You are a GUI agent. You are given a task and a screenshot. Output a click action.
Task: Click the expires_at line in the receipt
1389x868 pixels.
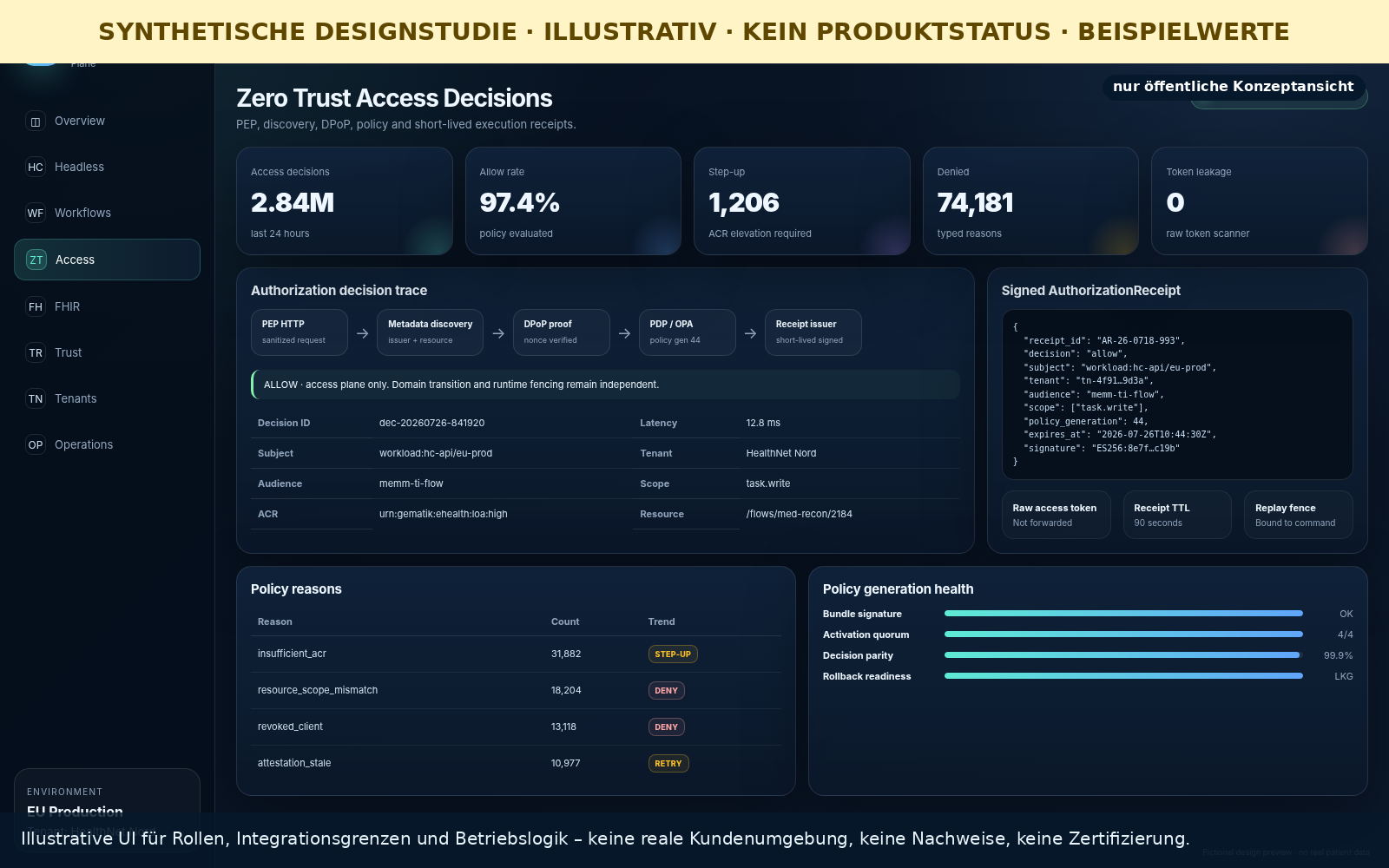click(x=1120, y=435)
